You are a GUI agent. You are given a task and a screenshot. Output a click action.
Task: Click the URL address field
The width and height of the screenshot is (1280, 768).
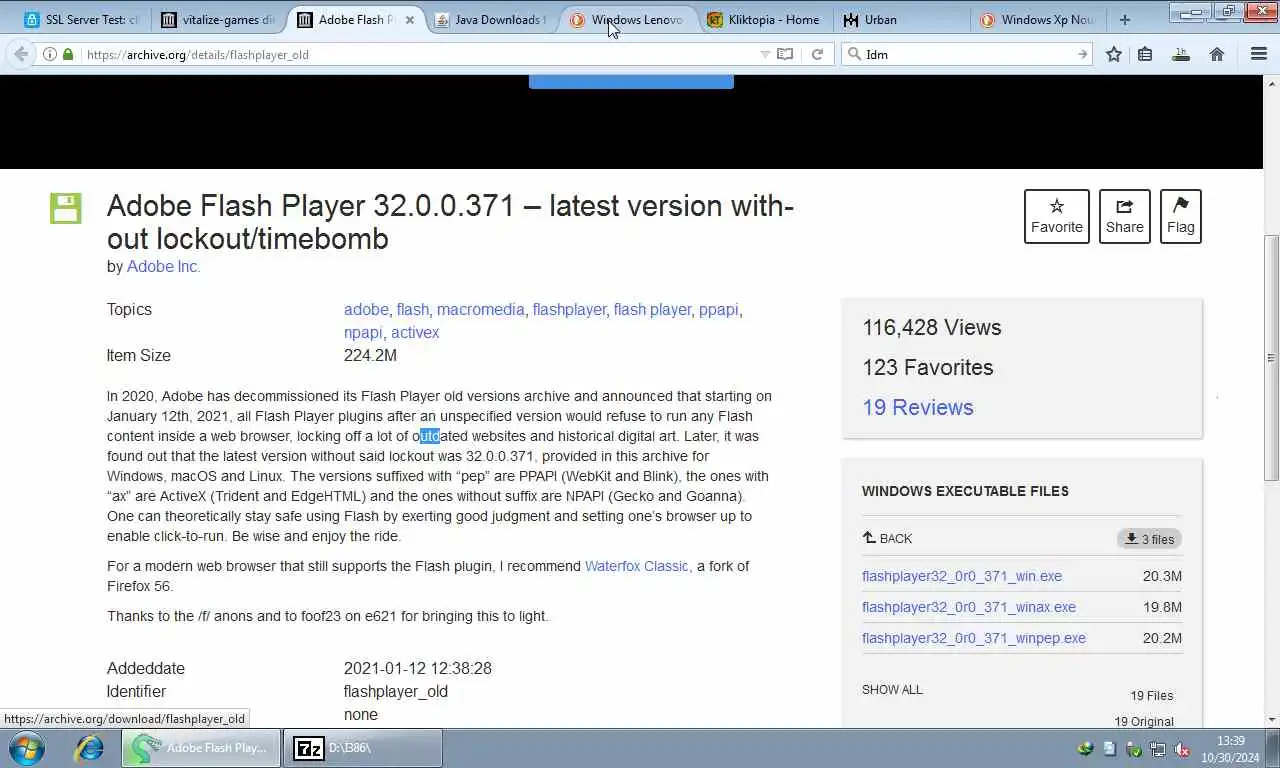[420, 54]
